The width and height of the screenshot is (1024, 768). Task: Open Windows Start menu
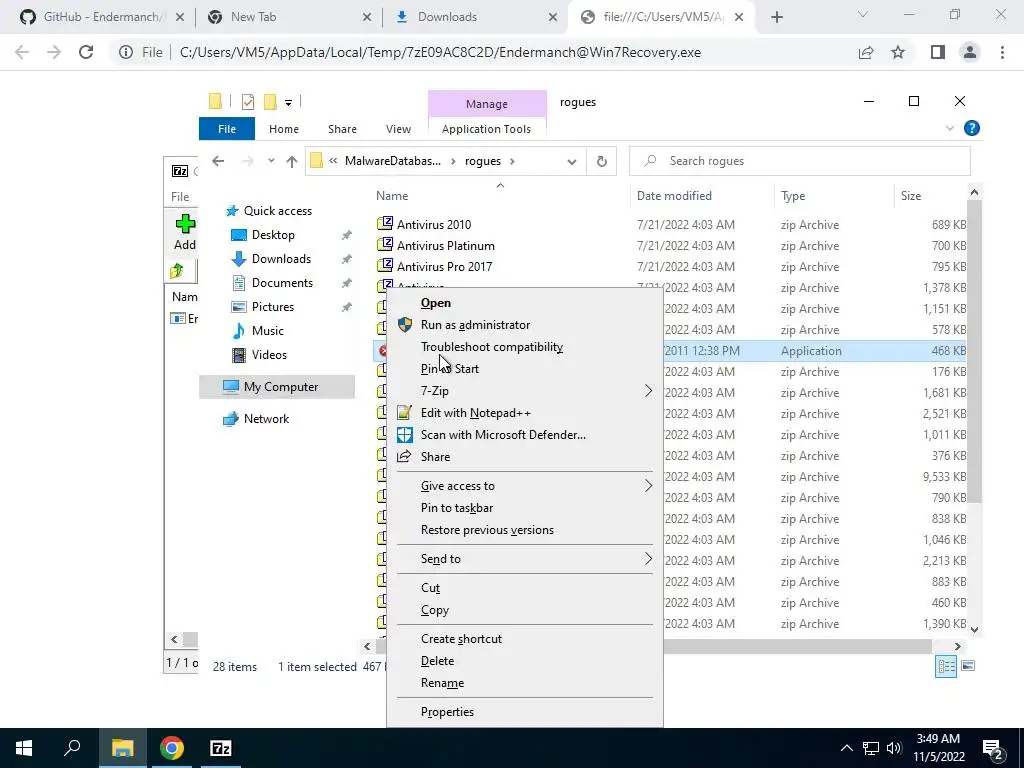click(24, 748)
